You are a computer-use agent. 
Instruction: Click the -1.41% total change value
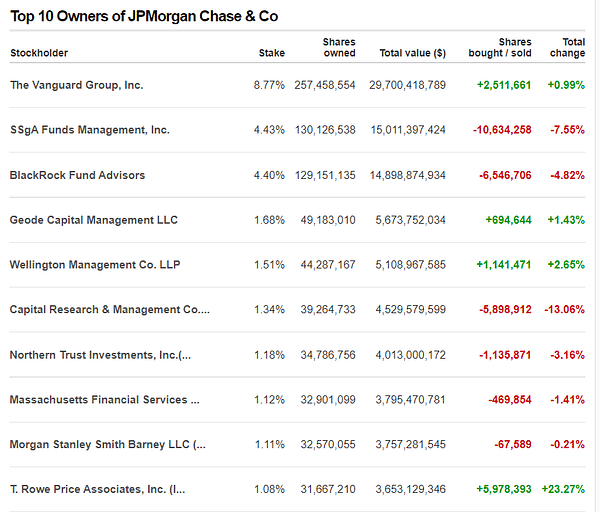567,399
